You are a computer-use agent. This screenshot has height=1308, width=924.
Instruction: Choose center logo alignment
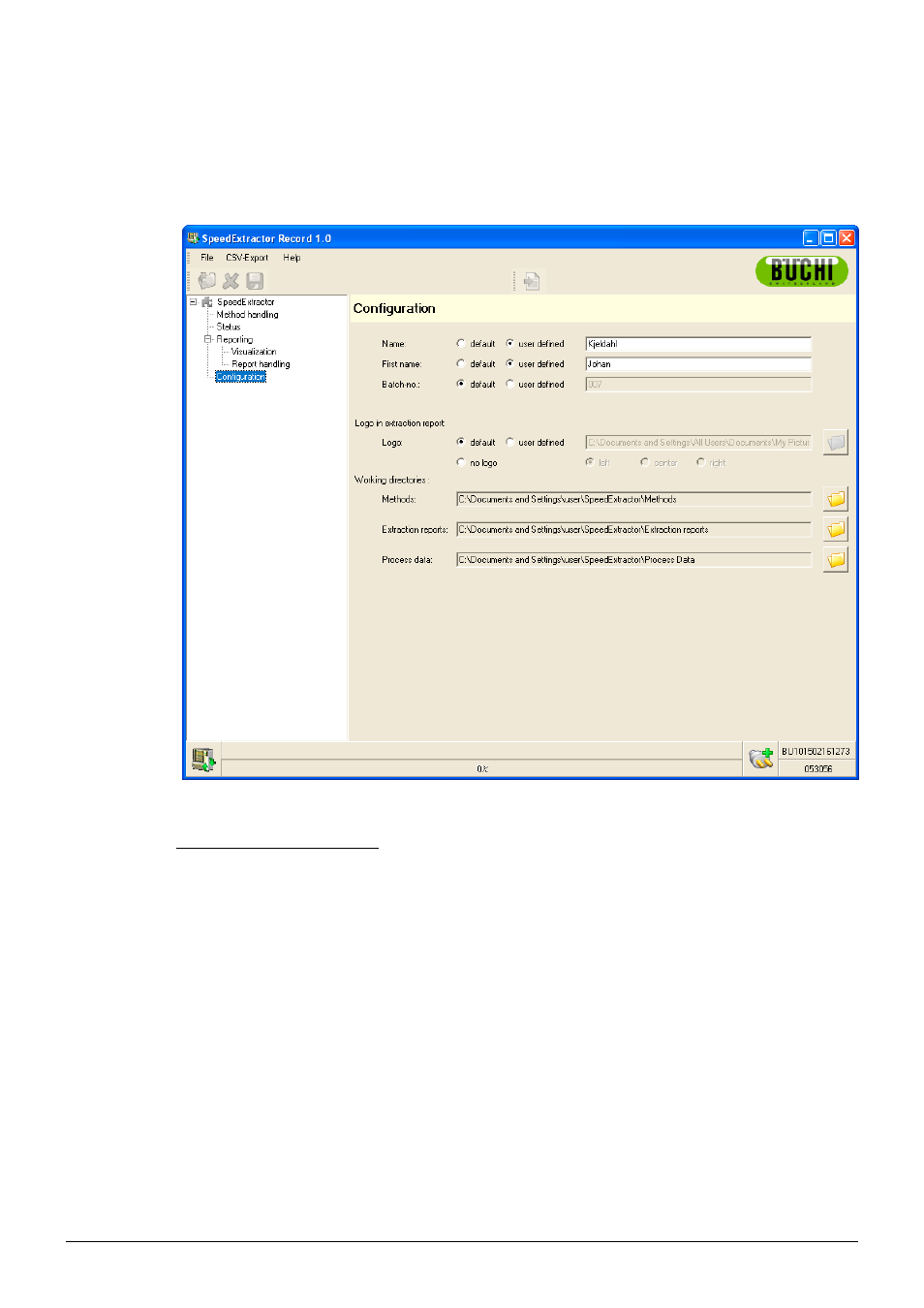point(645,463)
